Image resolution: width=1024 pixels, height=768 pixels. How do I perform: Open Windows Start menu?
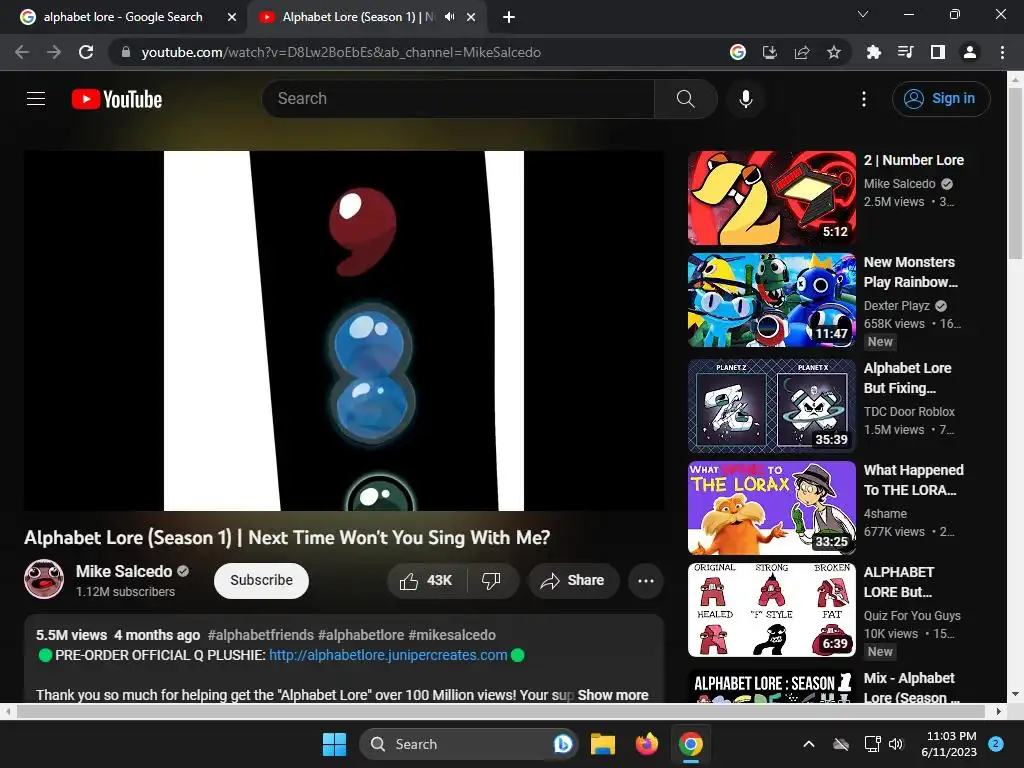click(x=334, y=744)
